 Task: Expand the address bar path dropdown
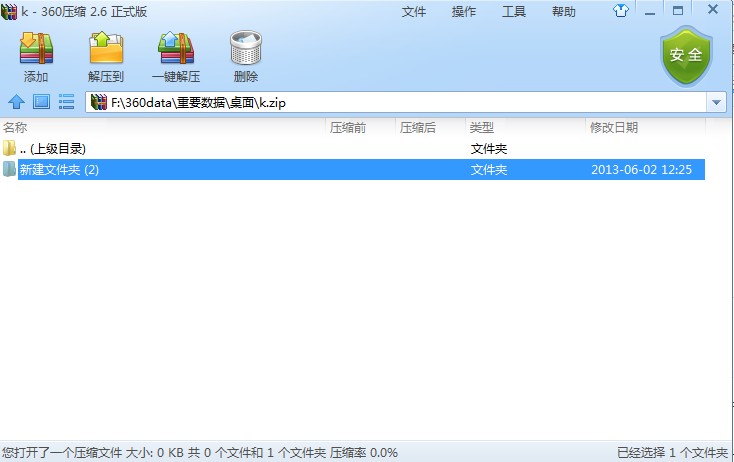click(x=716, y=102)
